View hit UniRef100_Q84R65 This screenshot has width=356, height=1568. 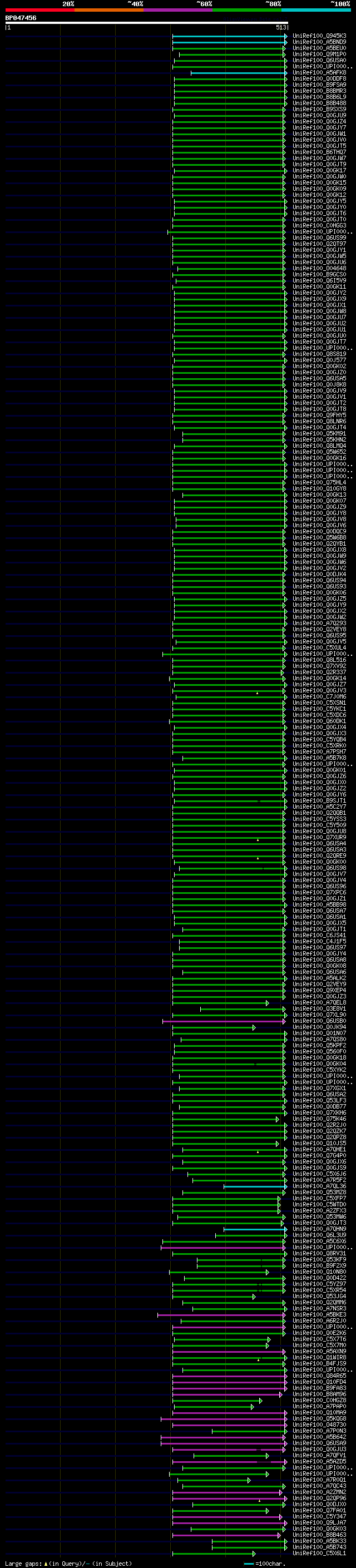[319, 1376]
